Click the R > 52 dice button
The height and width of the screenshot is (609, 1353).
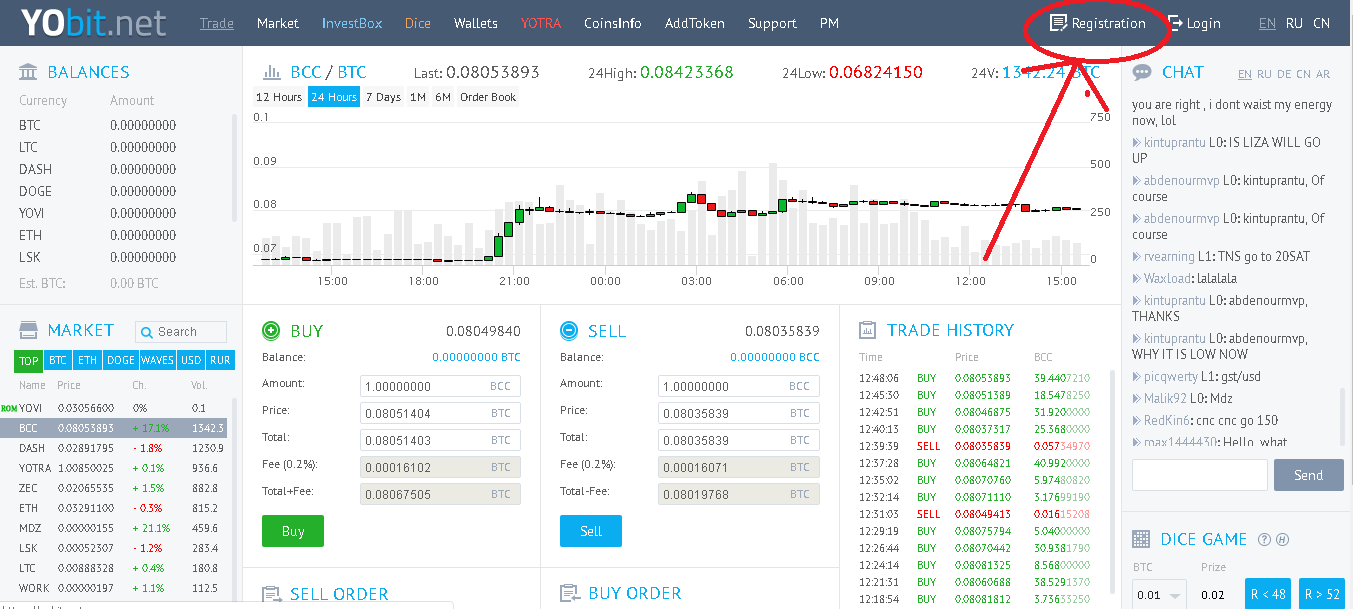pyautogui.click(x=1321, y=594)
